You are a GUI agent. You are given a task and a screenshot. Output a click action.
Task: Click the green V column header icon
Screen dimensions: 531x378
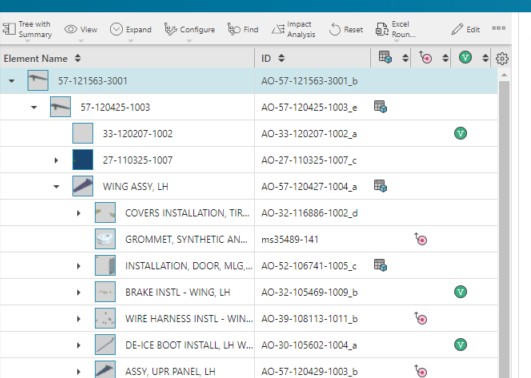(x=465, y=57)
